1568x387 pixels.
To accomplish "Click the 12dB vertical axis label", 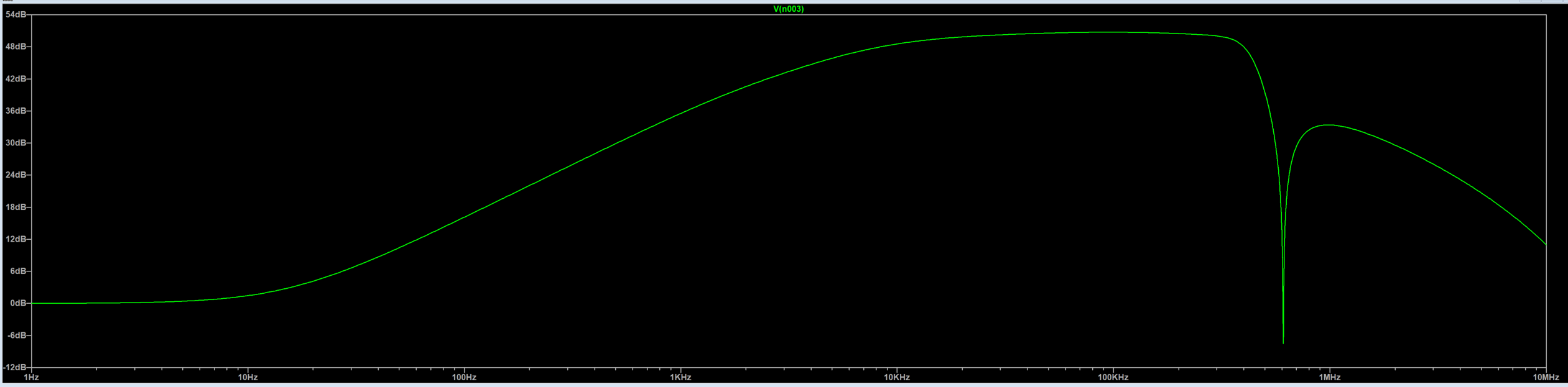I will pyautogui.click(x=15, y=239).
